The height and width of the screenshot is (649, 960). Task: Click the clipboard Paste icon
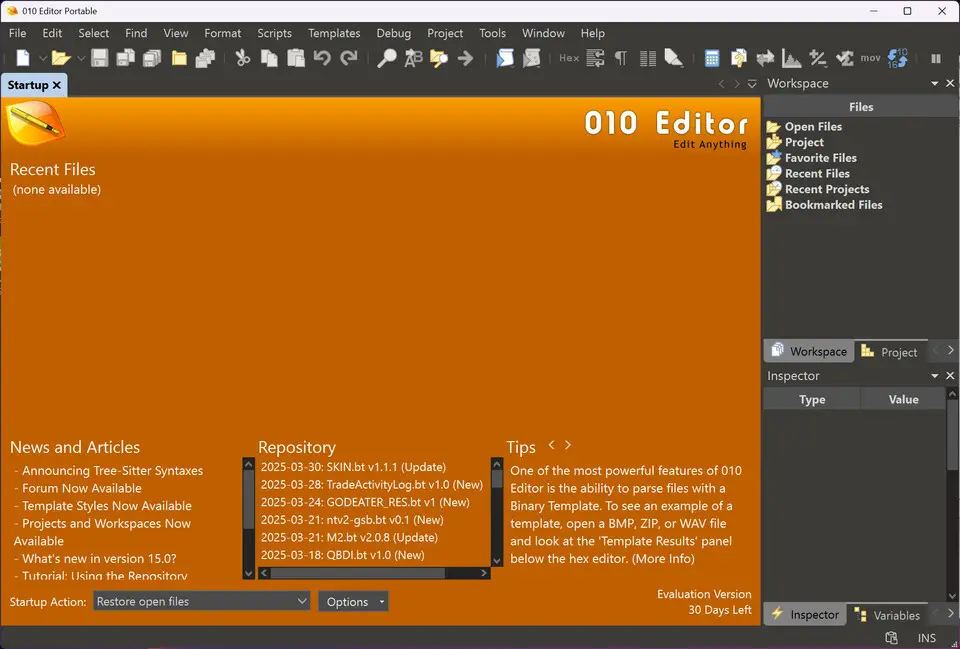point(296,58)
